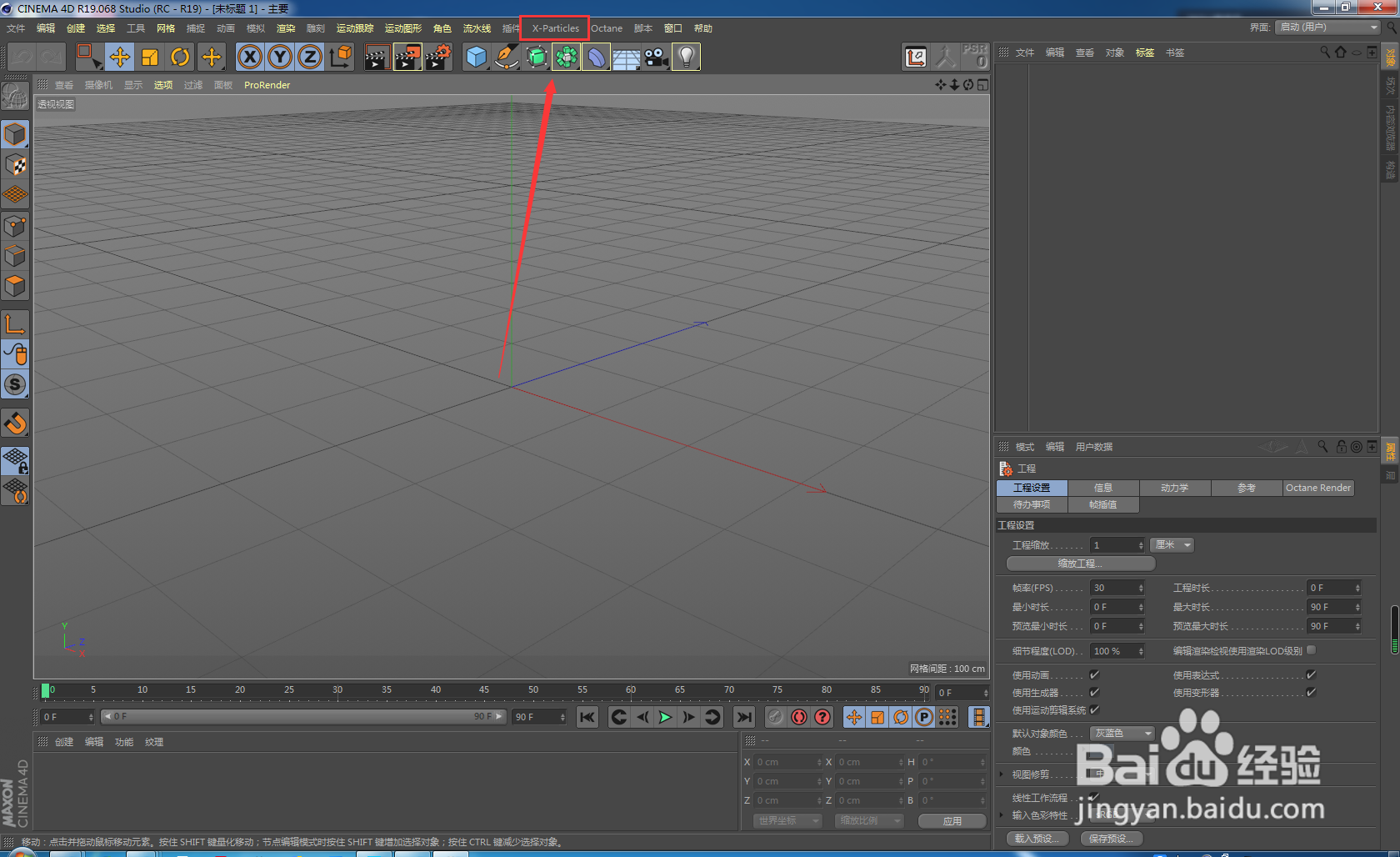
Task: Toggle X axis lock icon
Action: click(x=250, y=57)
